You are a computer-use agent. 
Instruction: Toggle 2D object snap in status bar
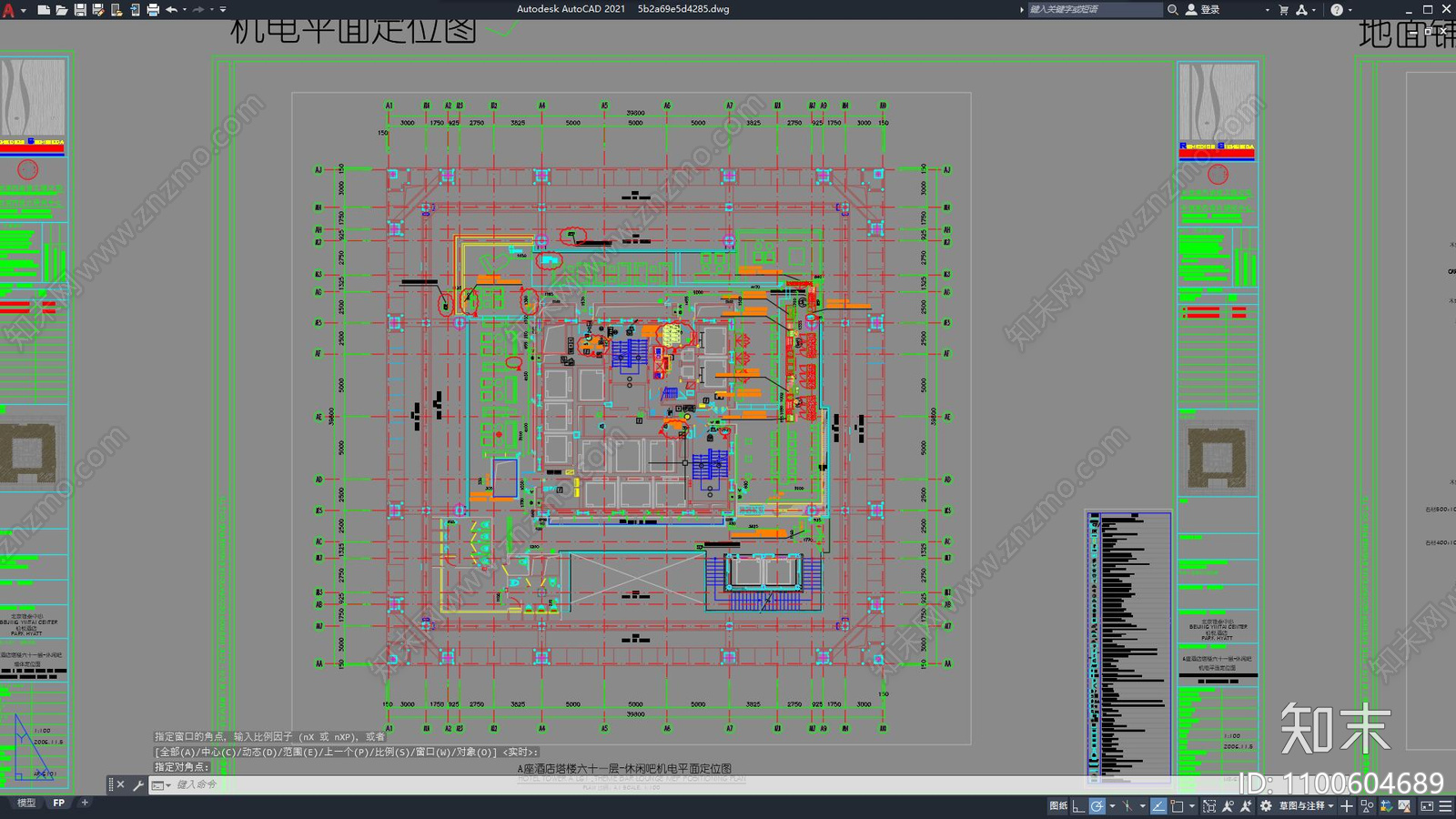click(x=1177, y=805)
